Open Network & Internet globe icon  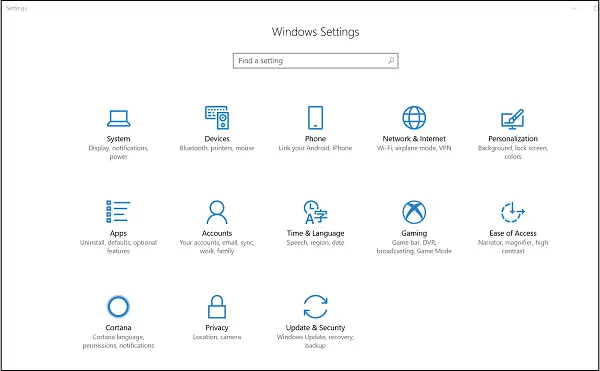coord(414,117)
